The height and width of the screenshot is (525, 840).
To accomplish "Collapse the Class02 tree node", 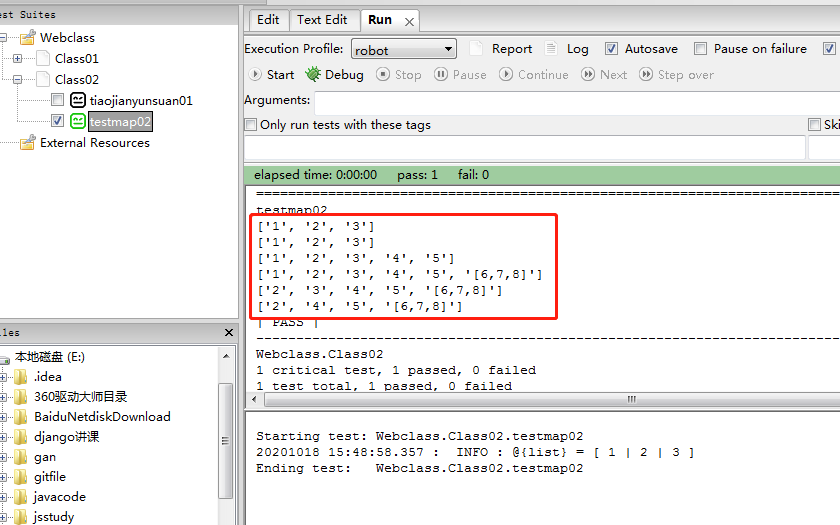I will pyautogui.click(x=17, y=79).
